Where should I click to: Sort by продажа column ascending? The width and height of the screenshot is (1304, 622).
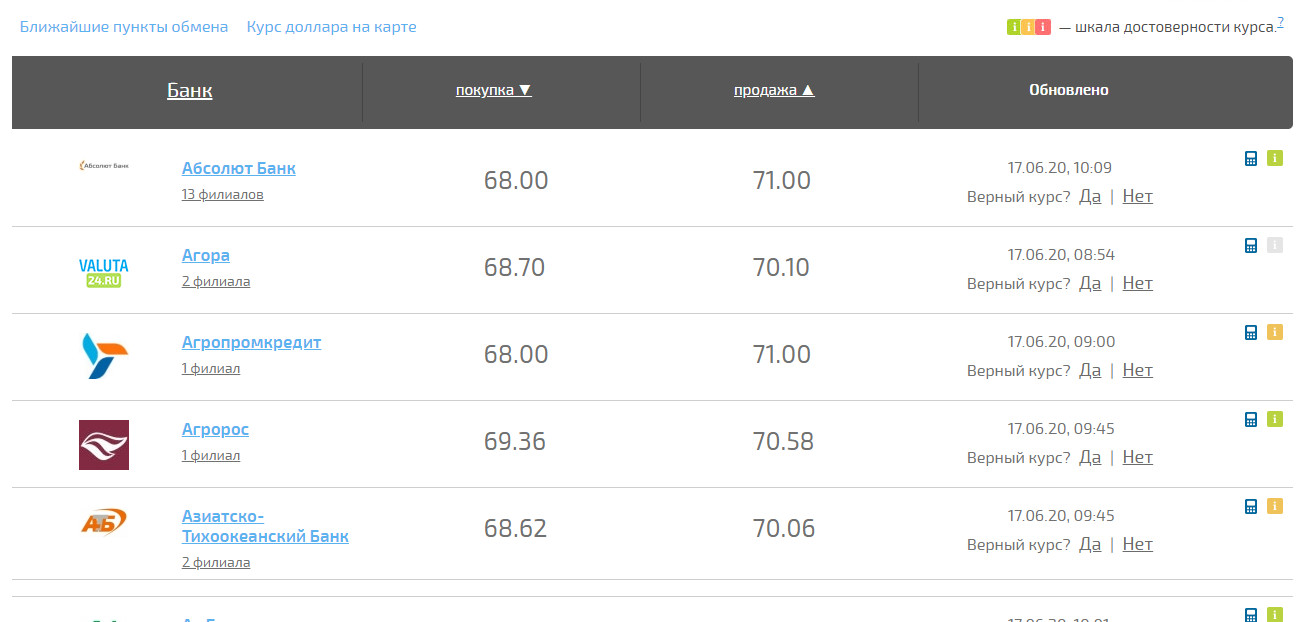click(774, 90)
